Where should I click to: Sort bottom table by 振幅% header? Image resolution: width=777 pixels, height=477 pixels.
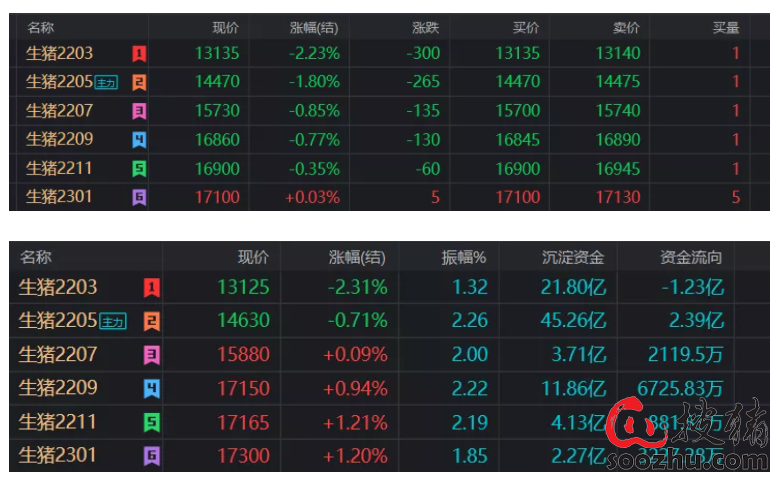465,257
